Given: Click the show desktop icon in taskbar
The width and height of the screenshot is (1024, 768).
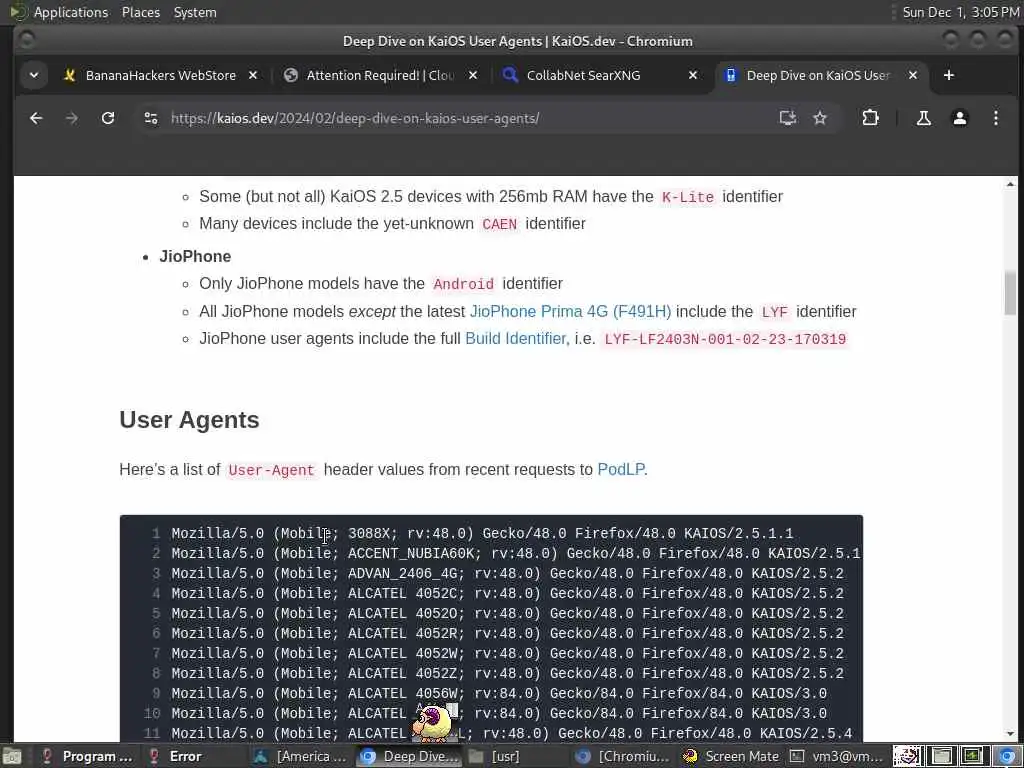Looking at the screenshot, I should click(12, 757).
